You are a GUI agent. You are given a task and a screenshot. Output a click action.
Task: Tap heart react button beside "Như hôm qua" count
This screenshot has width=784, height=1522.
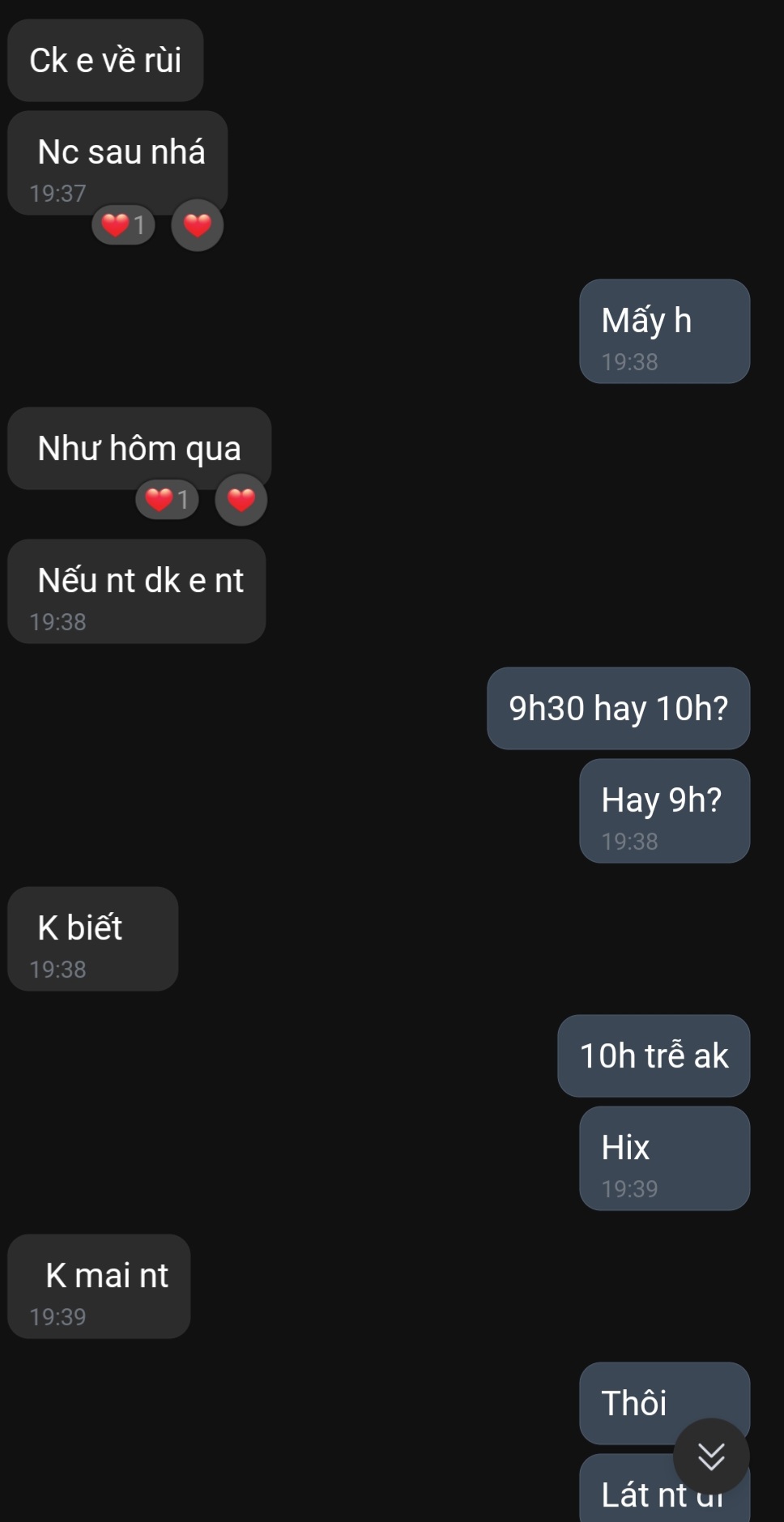241,500
